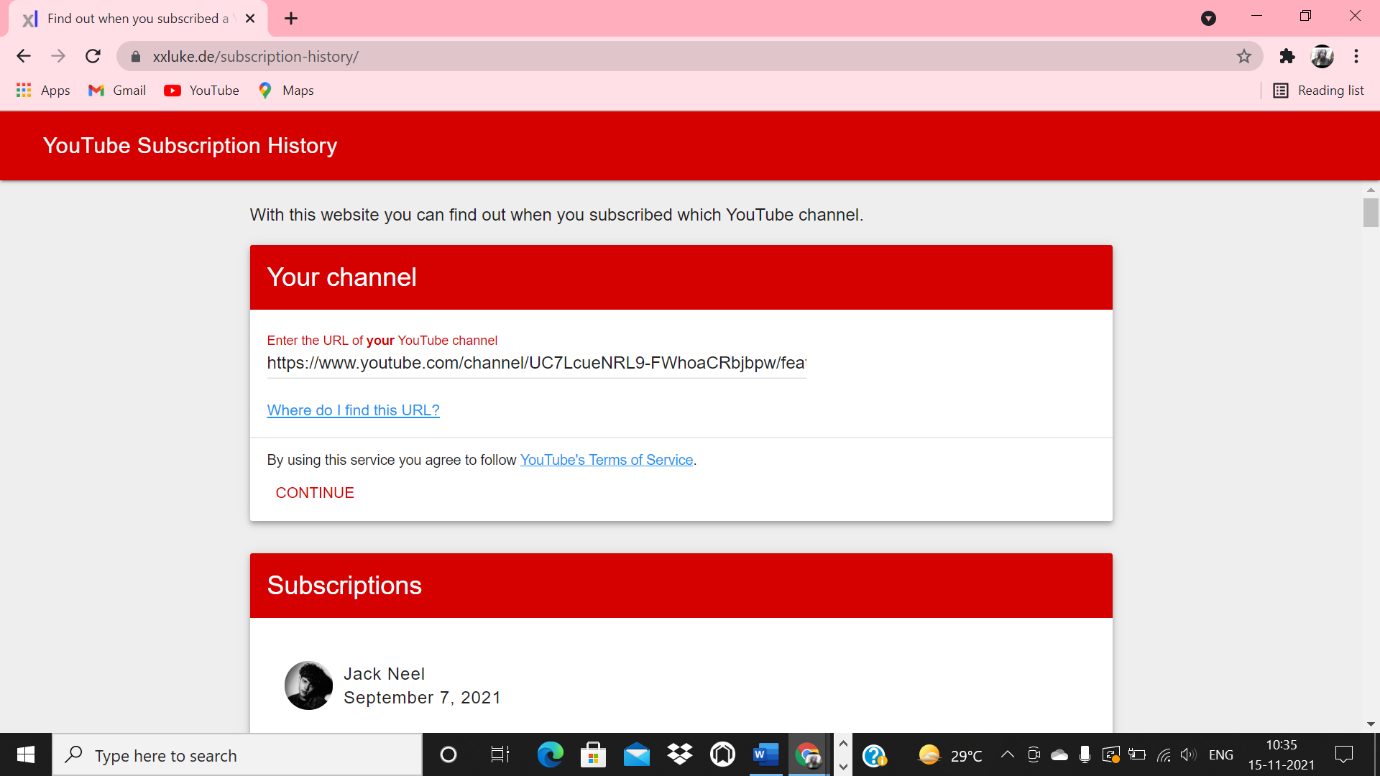Click the CONTINUE button
This screenshot has width=1380, height=776.
pyautogui.click(x=315, y=493)
